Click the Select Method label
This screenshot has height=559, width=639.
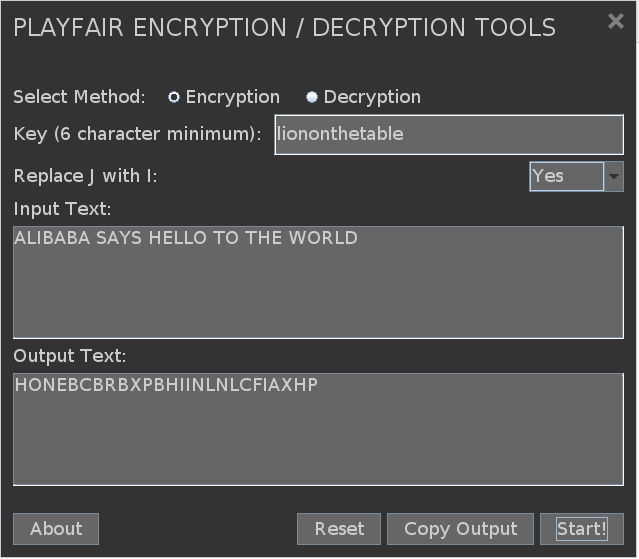tap(79, 97)
